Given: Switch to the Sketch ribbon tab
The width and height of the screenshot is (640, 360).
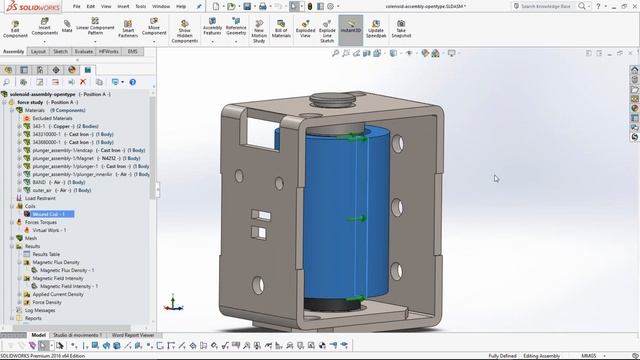Looking at the screenshot, I should click(x=60, y=51).
